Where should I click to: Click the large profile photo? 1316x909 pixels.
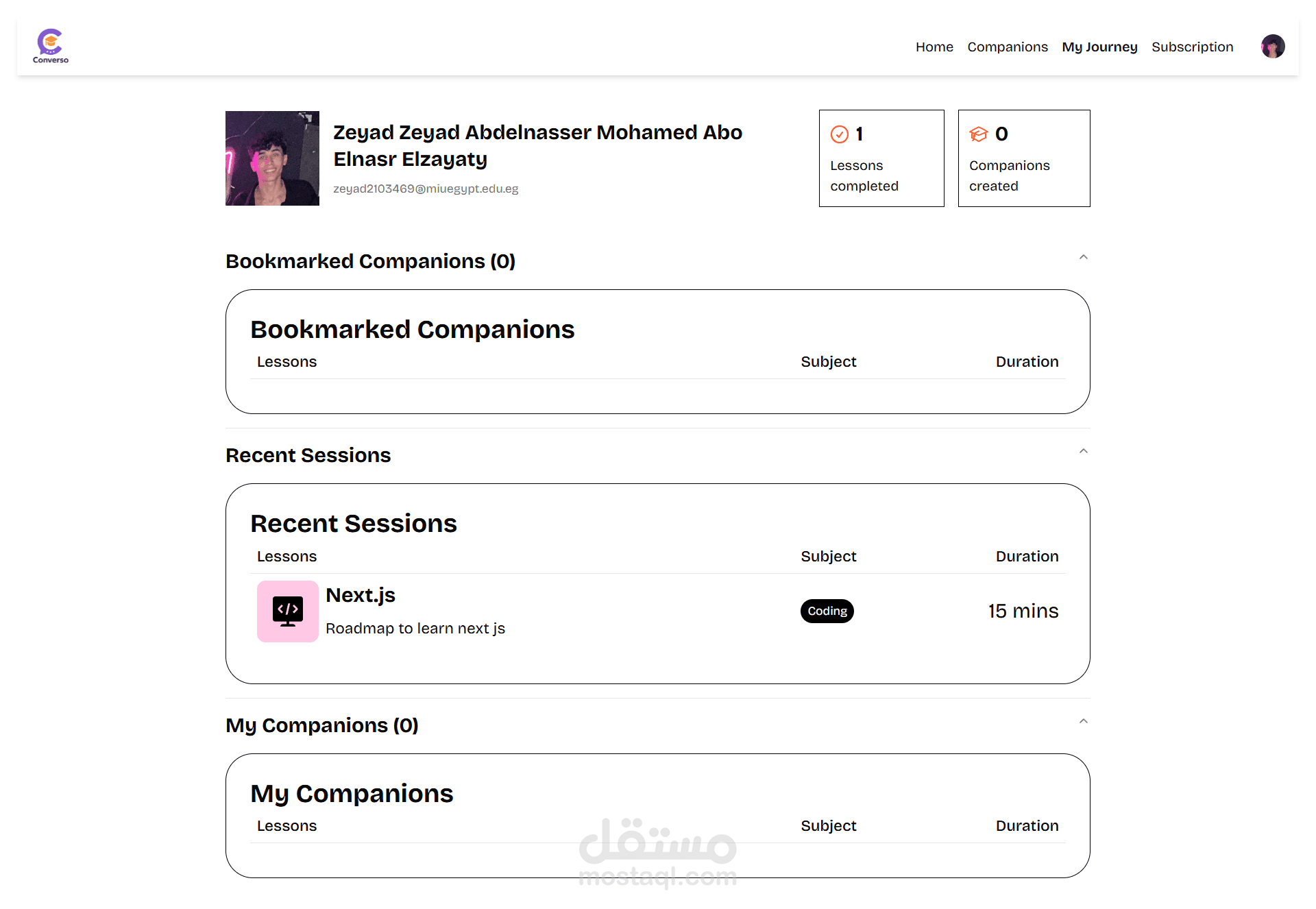(272, 158)
